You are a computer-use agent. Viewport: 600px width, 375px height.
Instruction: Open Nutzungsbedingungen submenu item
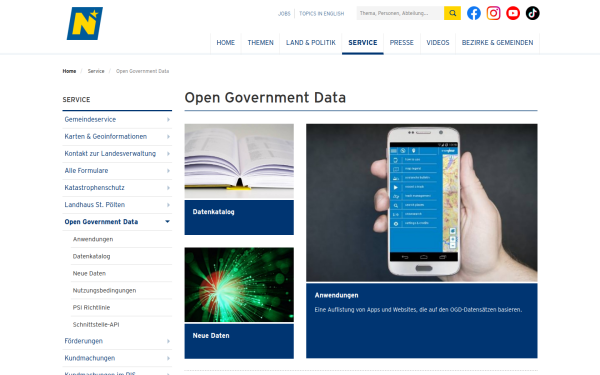[104, 290]
